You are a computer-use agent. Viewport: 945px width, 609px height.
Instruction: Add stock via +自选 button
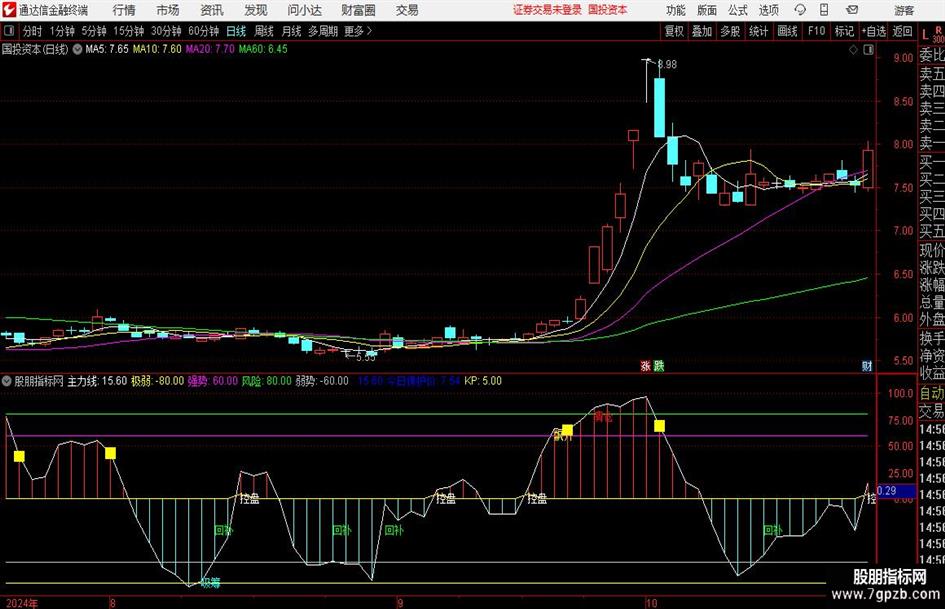874,31
